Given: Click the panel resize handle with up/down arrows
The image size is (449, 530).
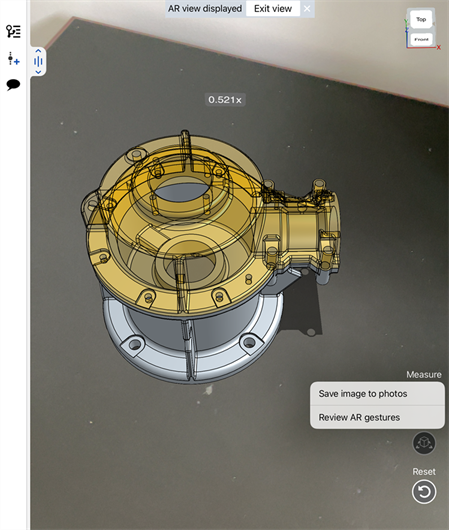Looking at the screenshot, I should coord(38,61).
